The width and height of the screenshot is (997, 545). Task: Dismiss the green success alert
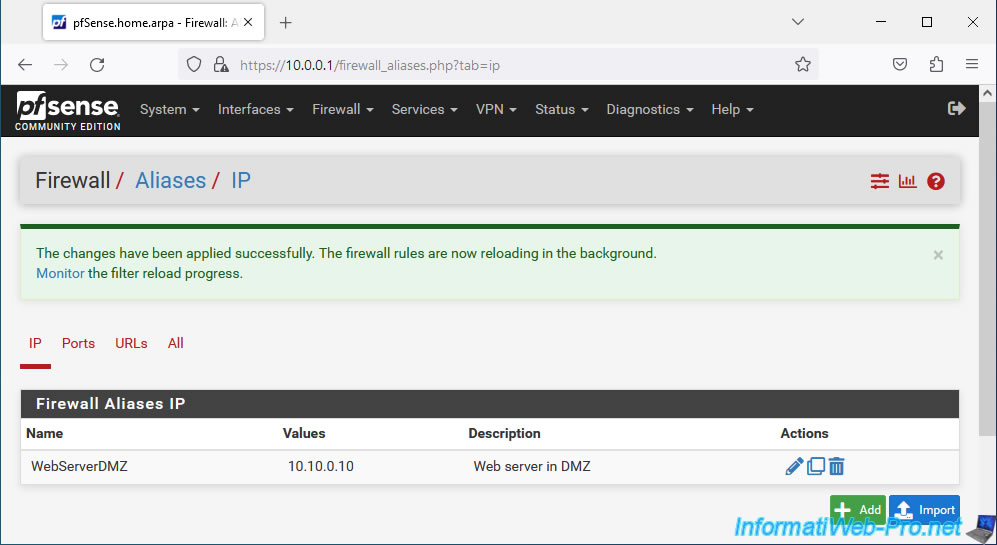coord(938,255)
